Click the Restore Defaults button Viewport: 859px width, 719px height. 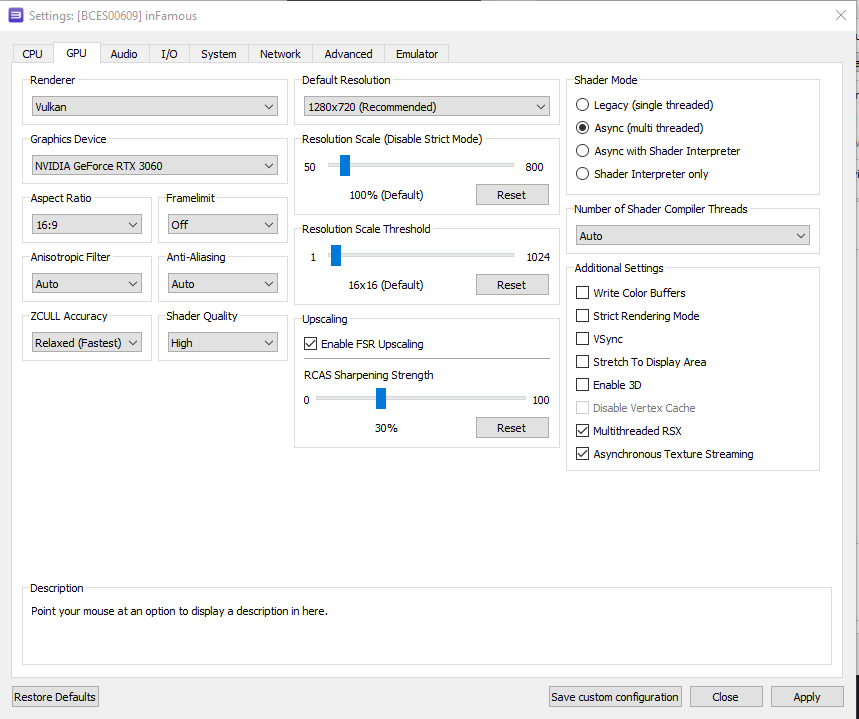click(55, 697)
